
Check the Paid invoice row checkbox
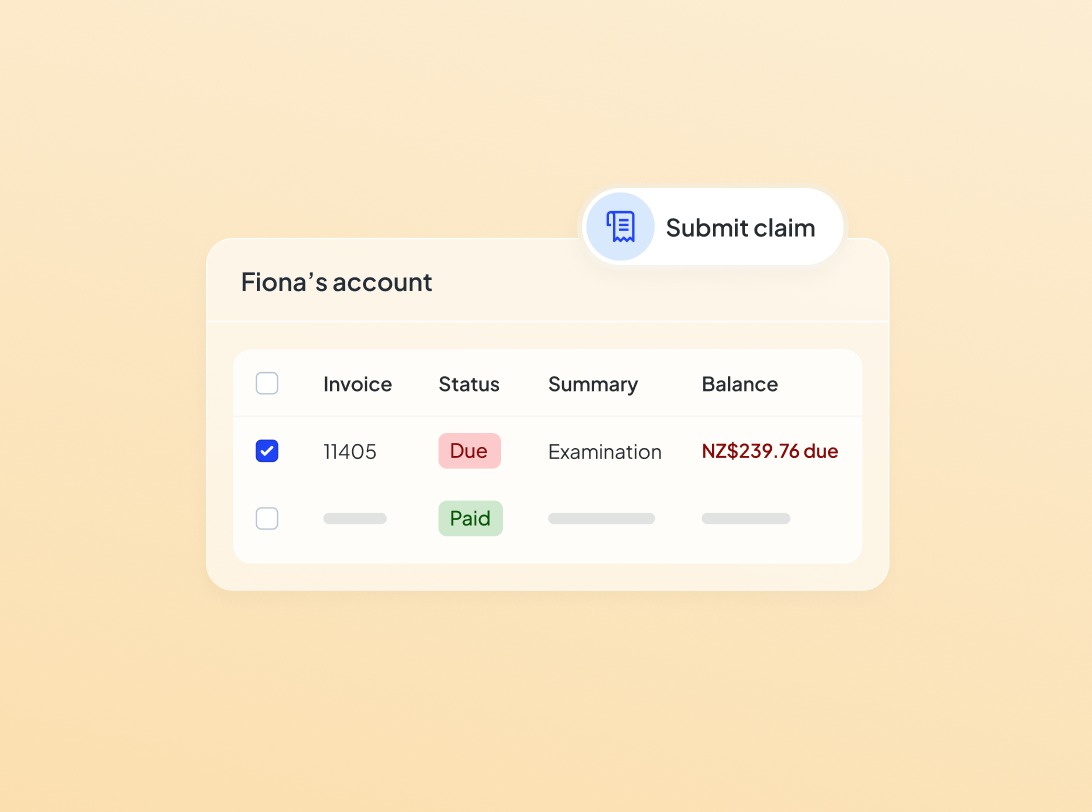click(x=267, y=518)
